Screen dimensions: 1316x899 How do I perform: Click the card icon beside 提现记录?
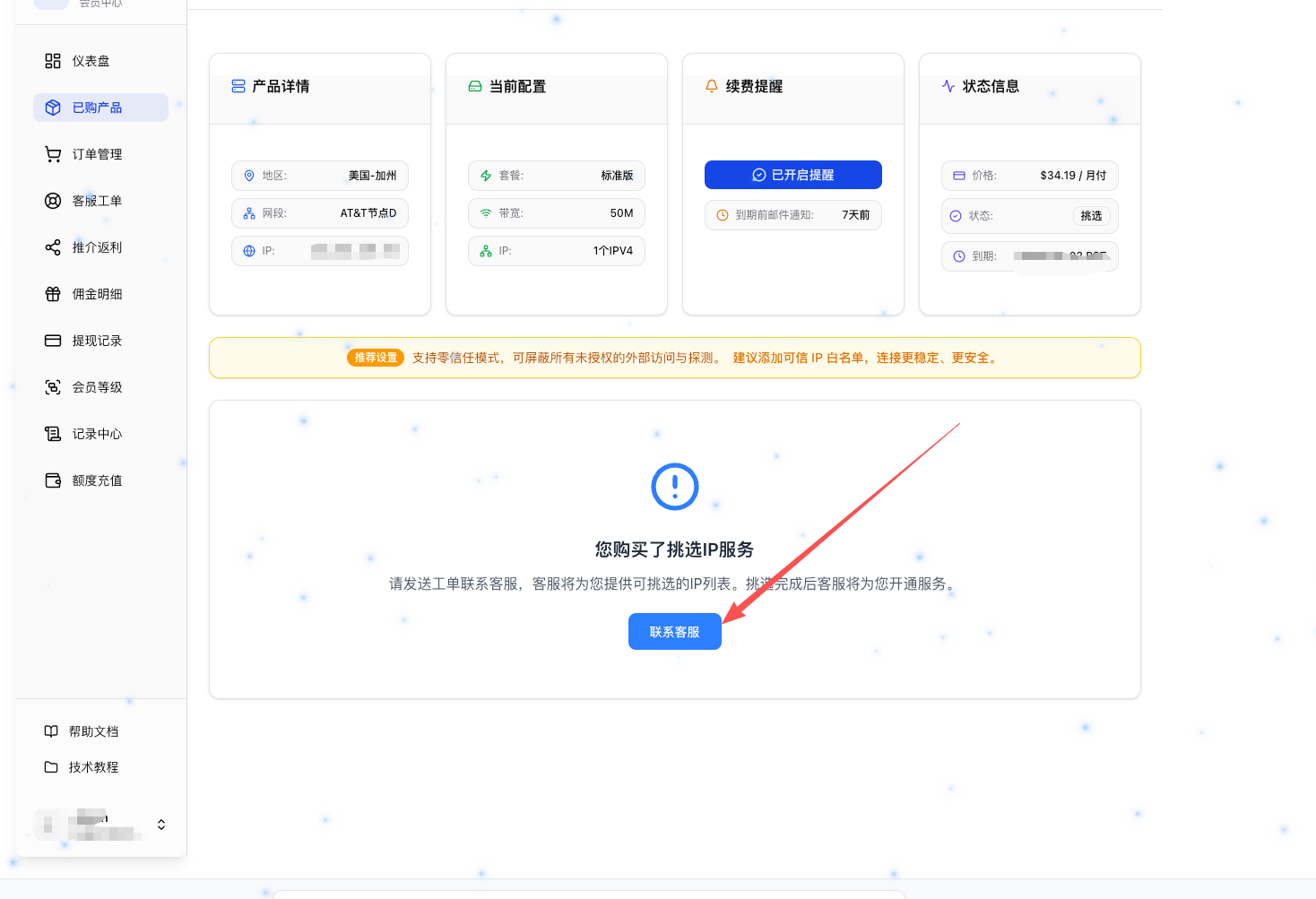tap(53, 341)
